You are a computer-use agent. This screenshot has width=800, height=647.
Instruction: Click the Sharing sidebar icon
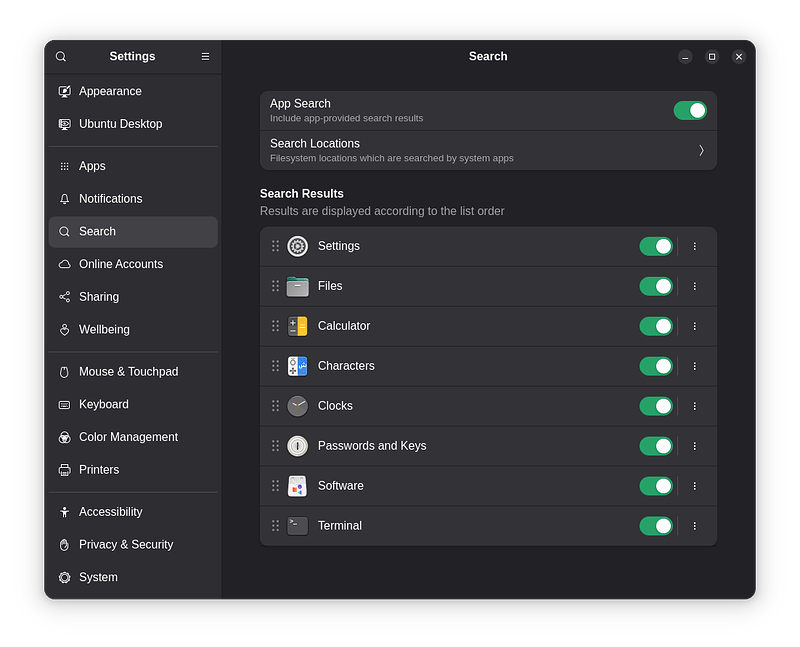[x=64, y=297]
